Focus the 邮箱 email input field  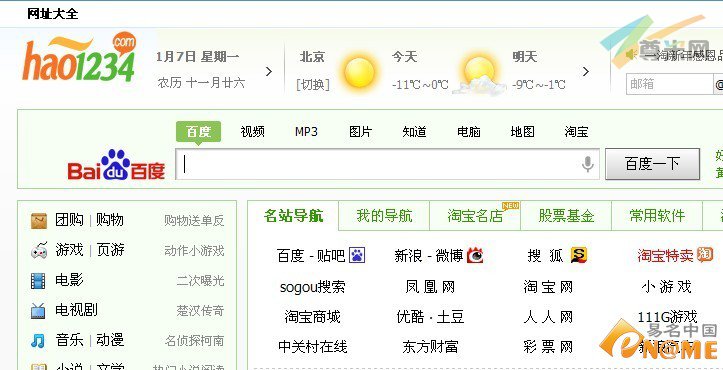670,84
